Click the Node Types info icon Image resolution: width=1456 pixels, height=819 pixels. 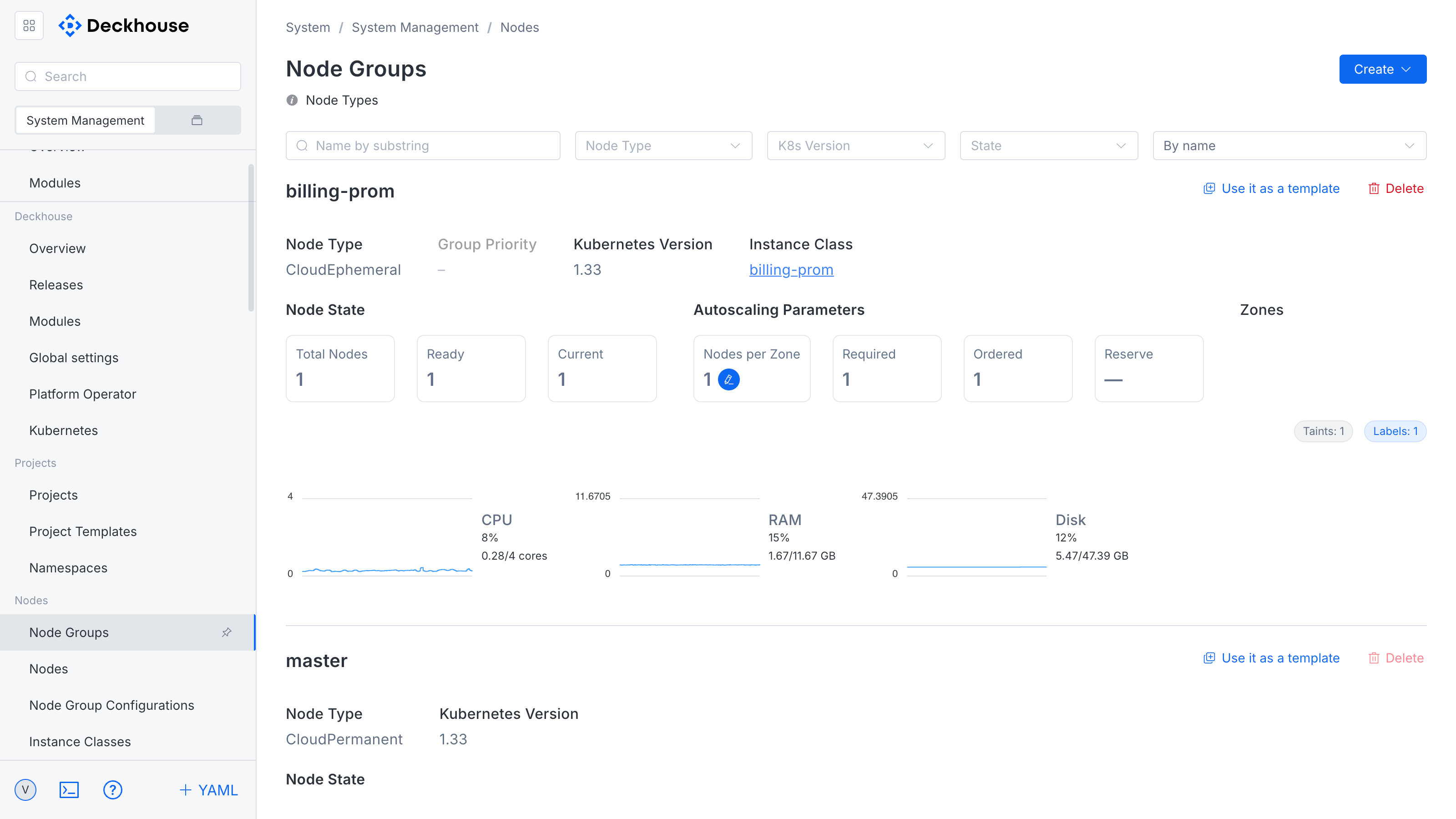point(292,100)
